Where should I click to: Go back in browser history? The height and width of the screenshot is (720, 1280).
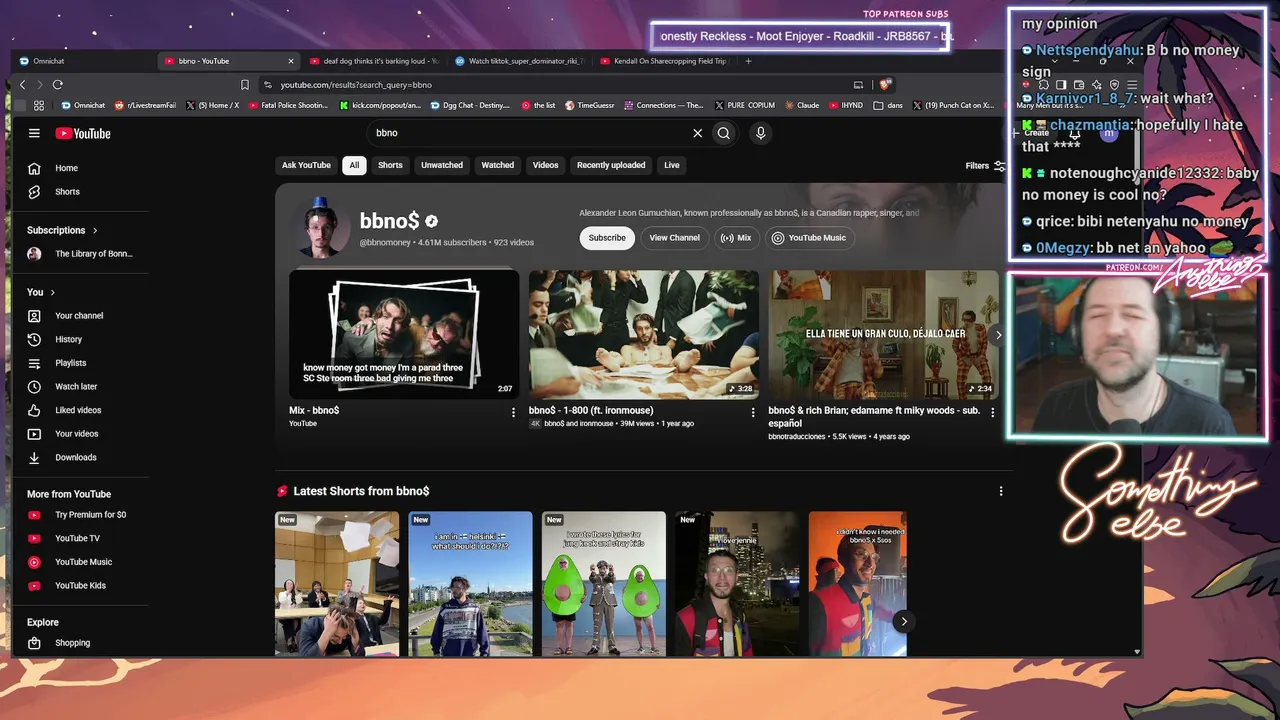point(23,85)
